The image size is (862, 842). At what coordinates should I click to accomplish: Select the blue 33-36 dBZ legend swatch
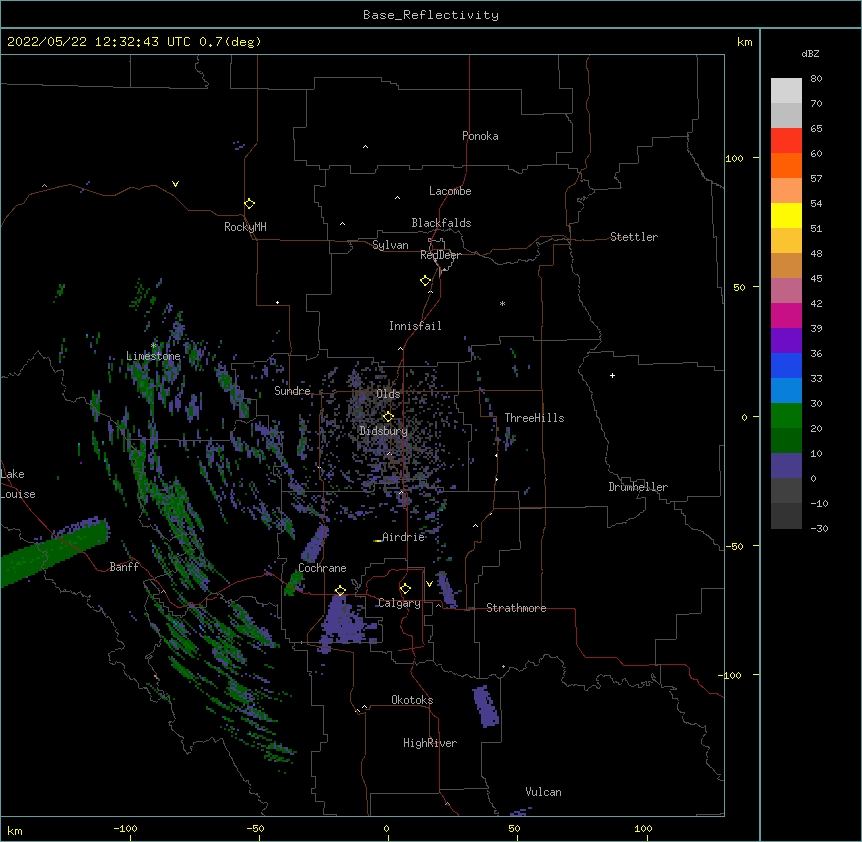pyautogui.click(x=786, y=365)
